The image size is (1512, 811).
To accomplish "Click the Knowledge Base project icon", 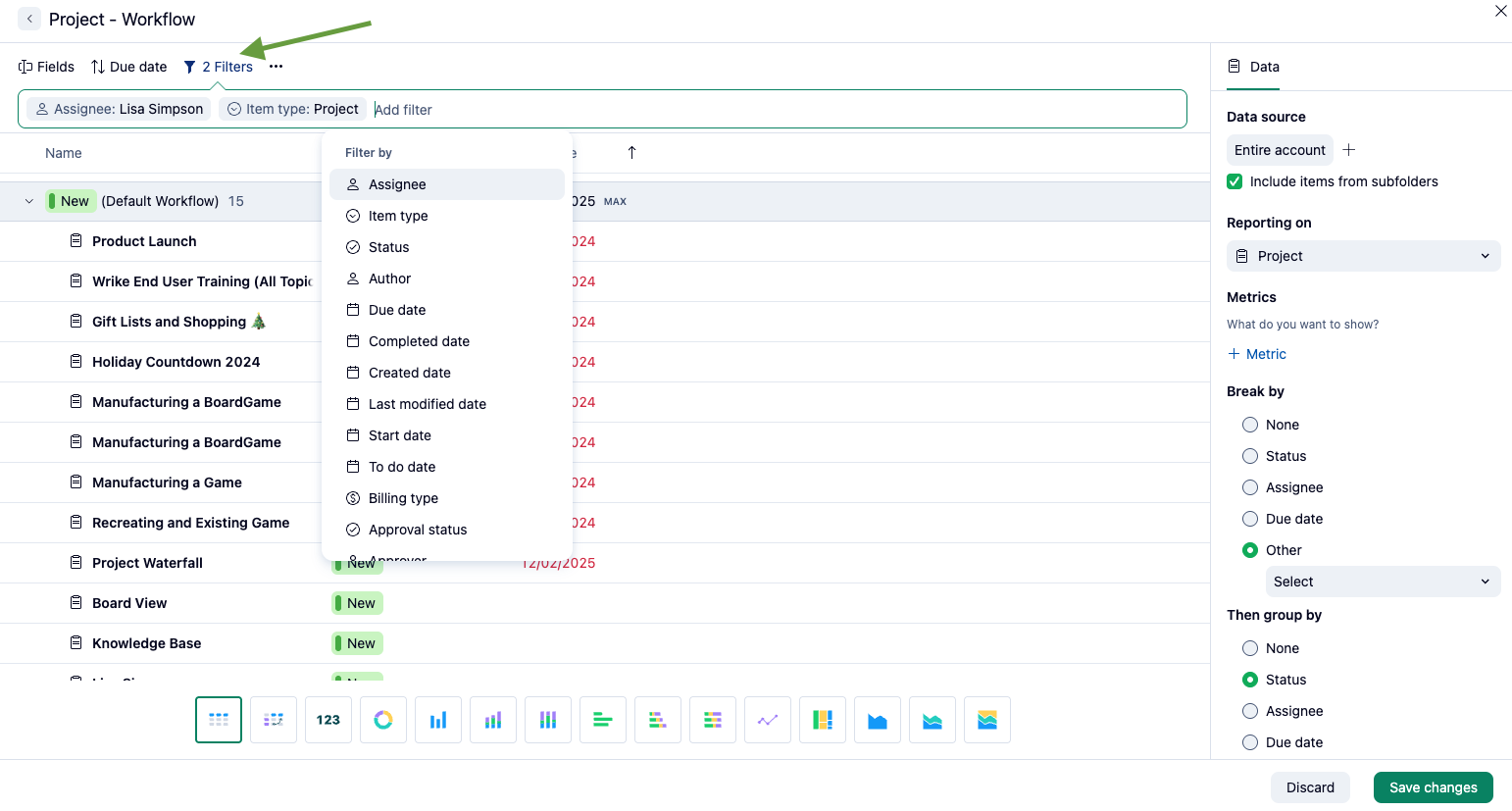I will coord(76,642).
